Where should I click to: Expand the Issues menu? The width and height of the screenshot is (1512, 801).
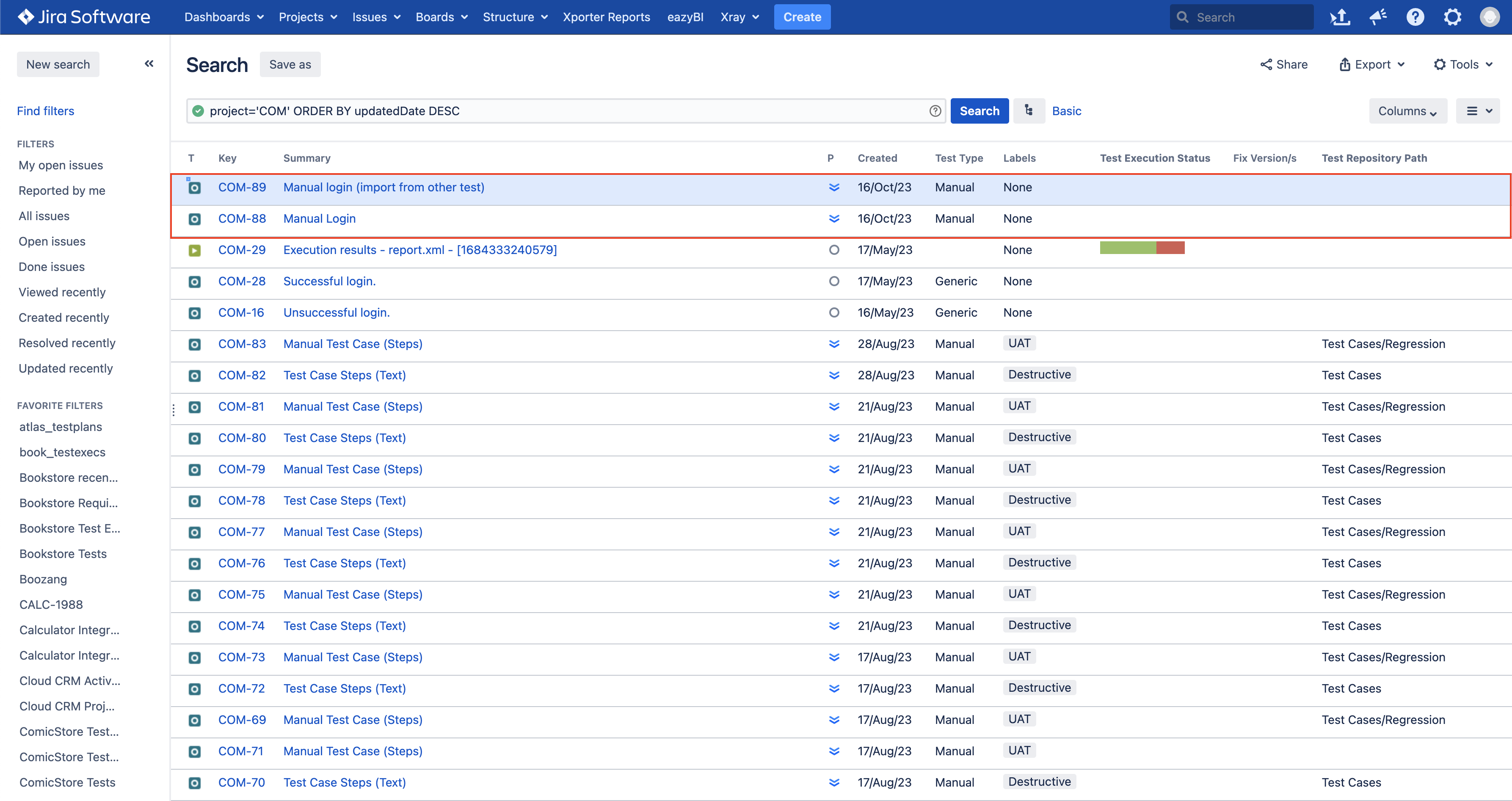[x=376, y=17]
